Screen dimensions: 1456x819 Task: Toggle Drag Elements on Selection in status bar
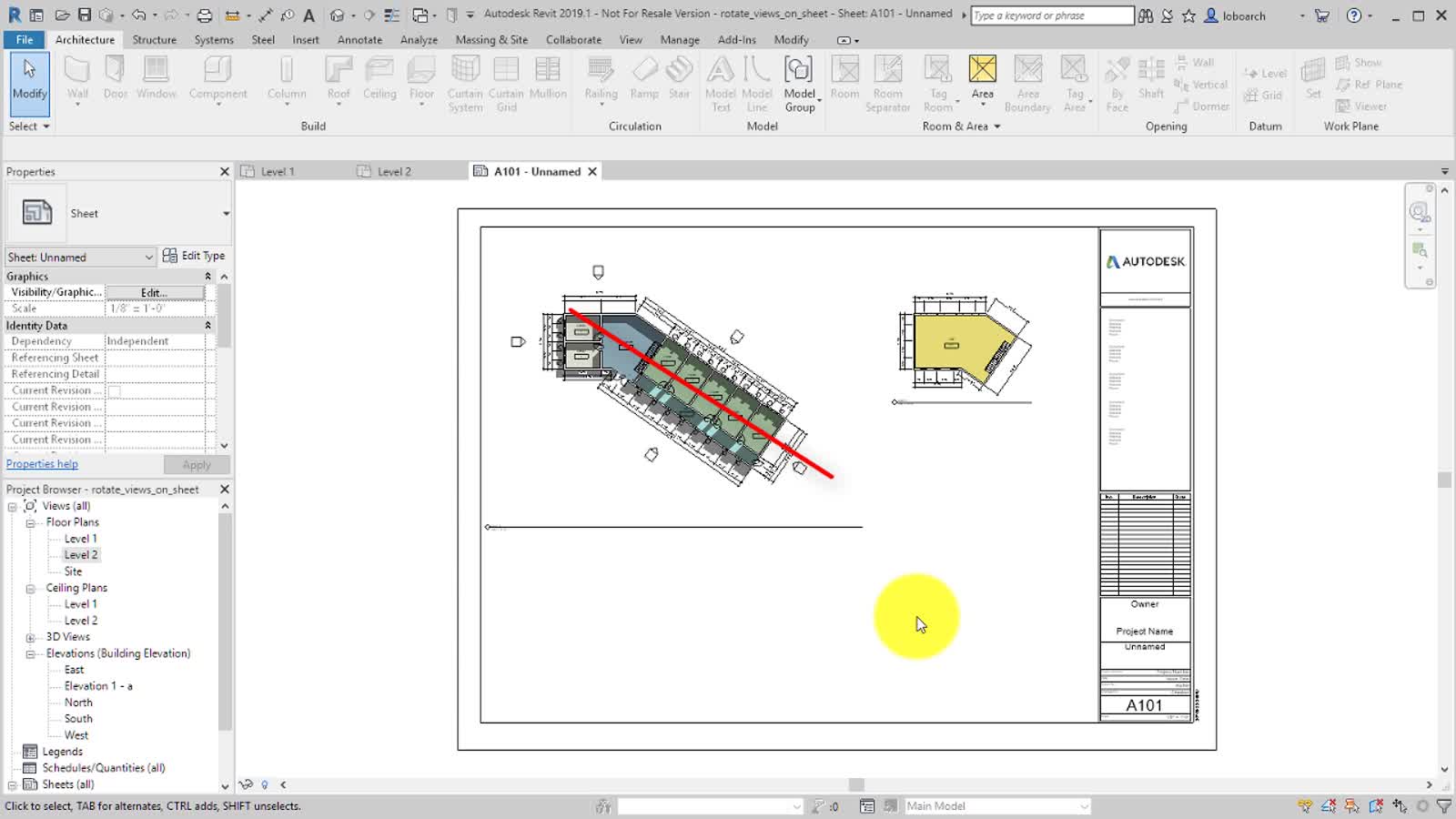point(1400,805)
